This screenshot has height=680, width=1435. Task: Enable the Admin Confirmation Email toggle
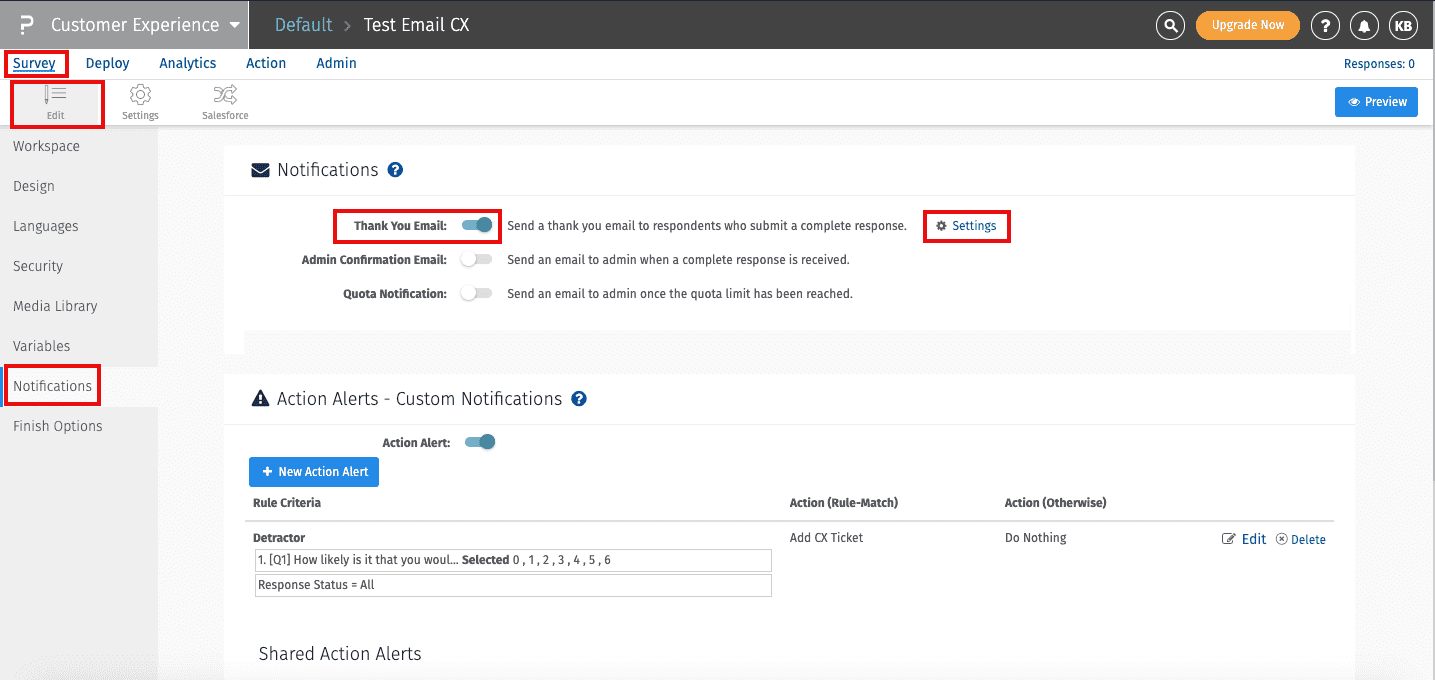476,260
